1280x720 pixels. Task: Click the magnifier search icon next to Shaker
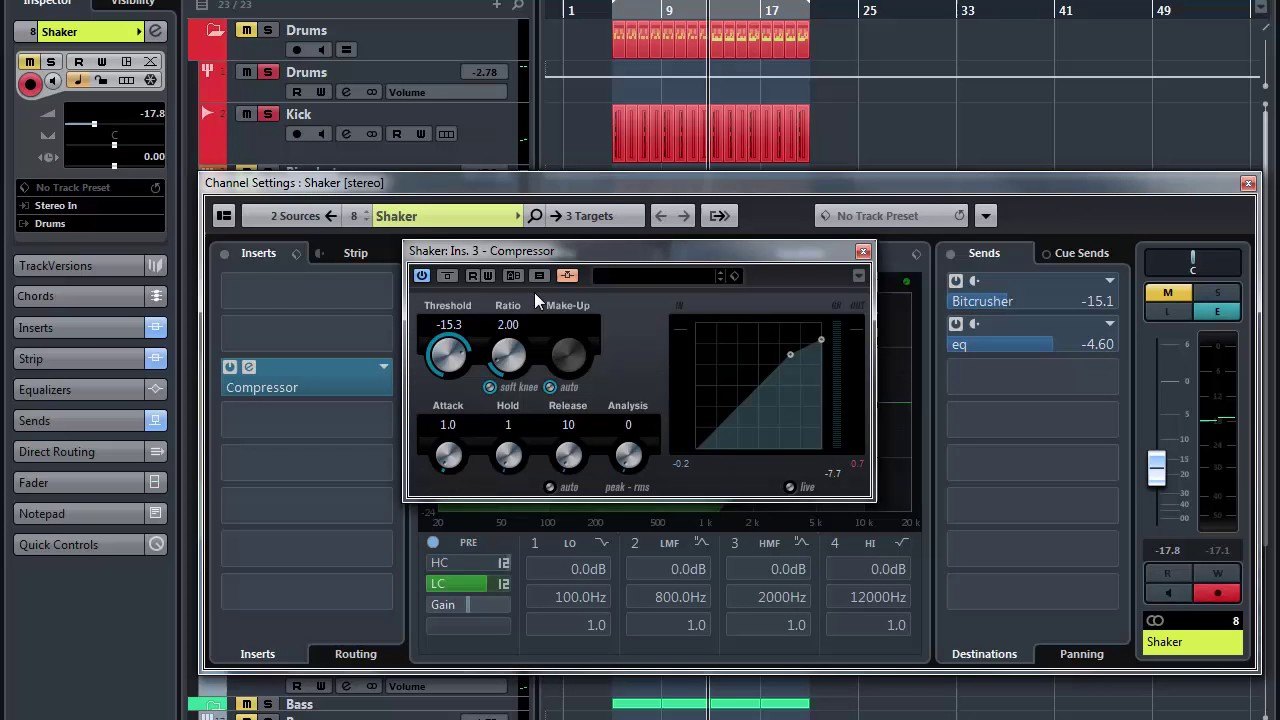[x=535, y=216]
